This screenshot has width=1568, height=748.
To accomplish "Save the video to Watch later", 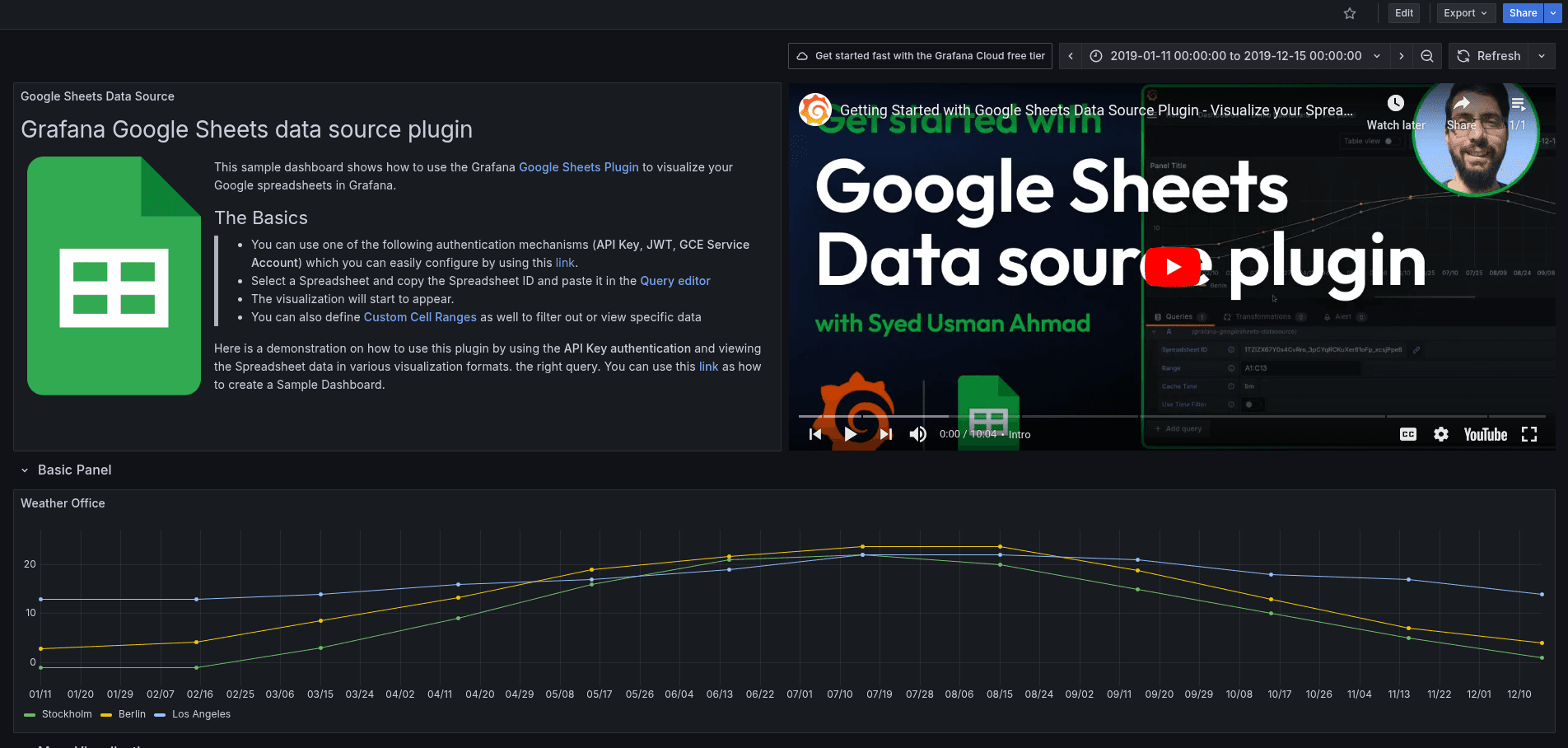I will click(1395, 103).
